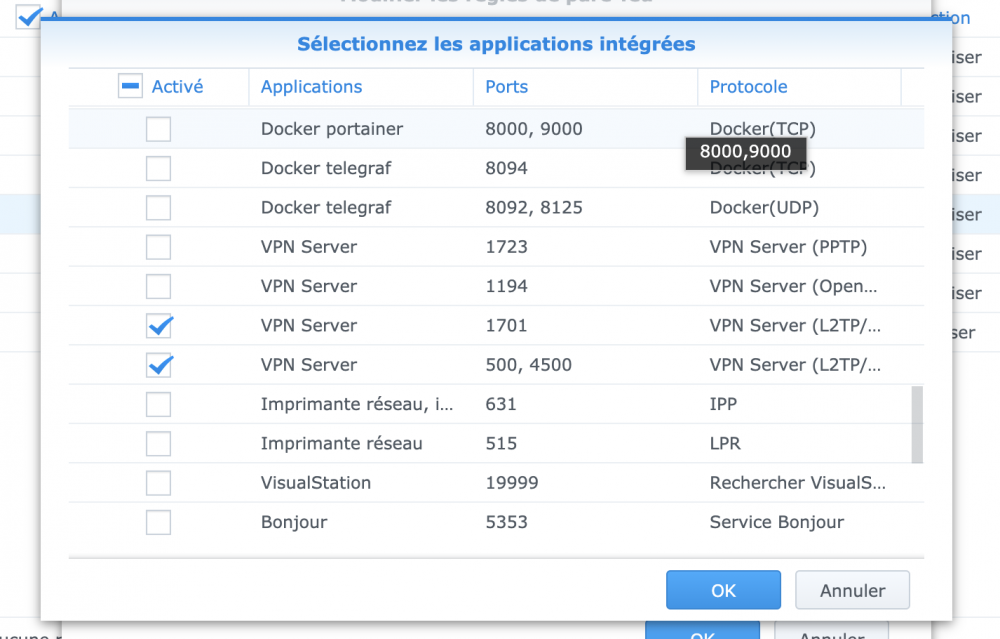Select the VisualStation row name
The width and height of the screenshot is (1000, 639).
tap(315, 483)
